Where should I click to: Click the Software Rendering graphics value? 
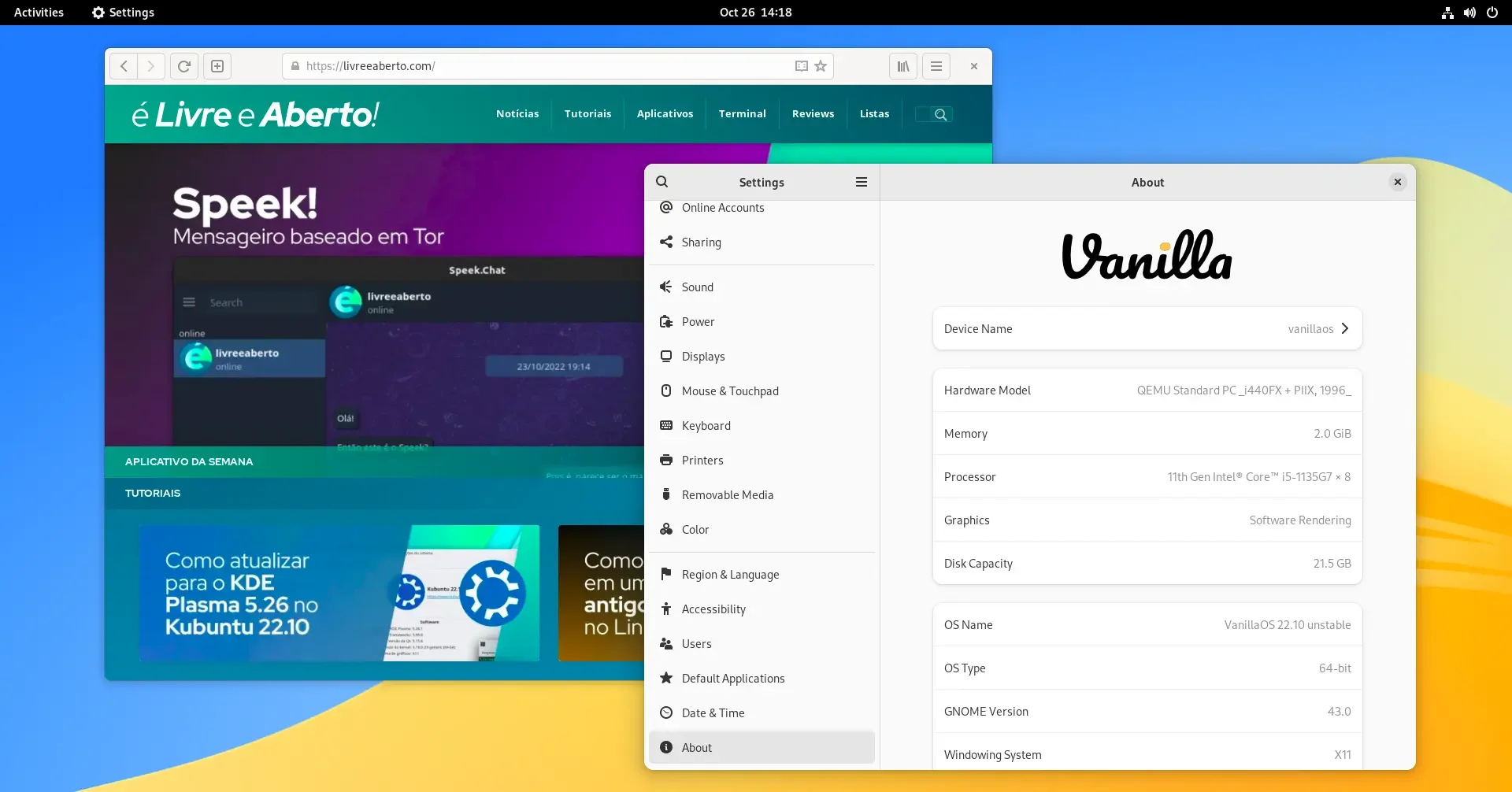point(1300,520)
